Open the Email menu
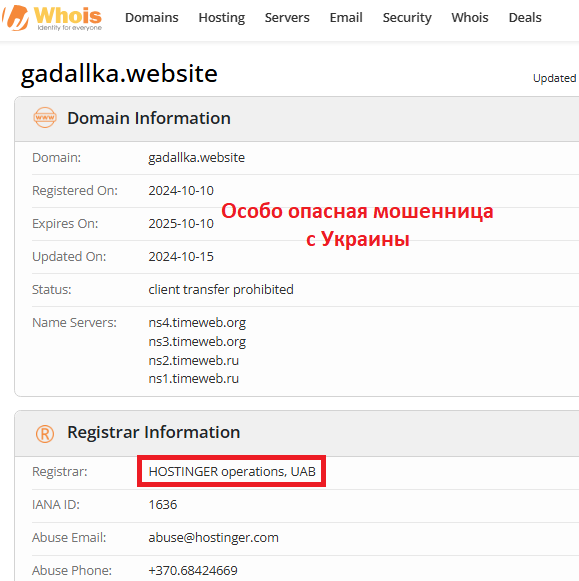 click(346, 17)
